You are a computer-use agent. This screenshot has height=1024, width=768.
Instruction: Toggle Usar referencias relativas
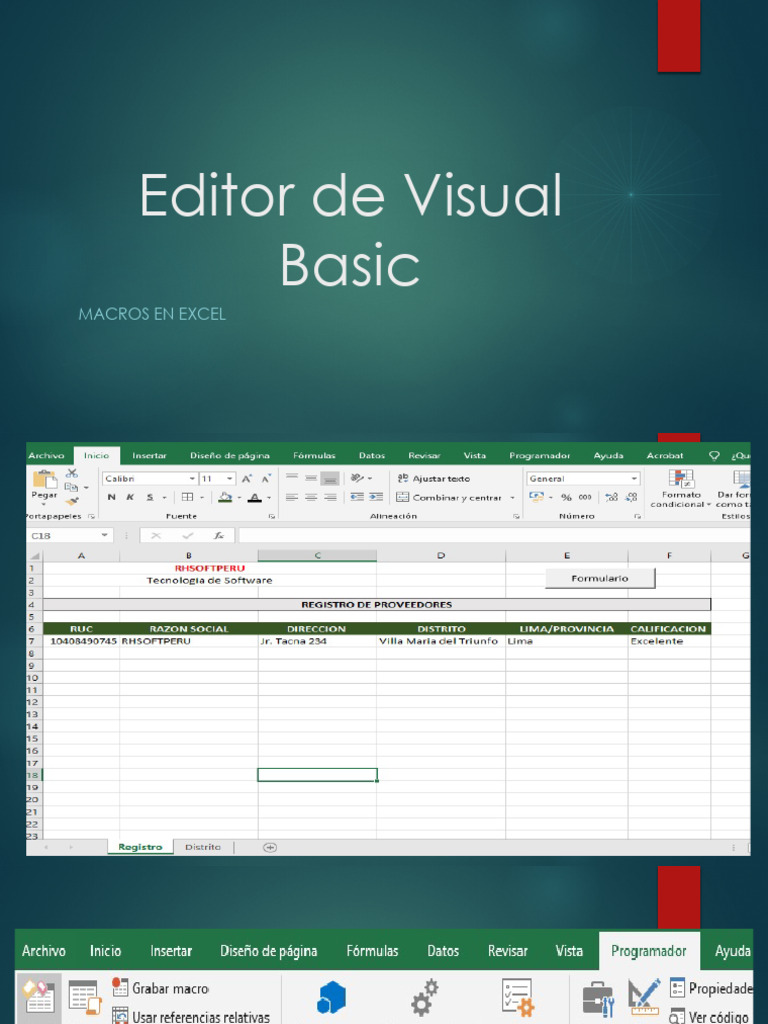point(191,1017)
